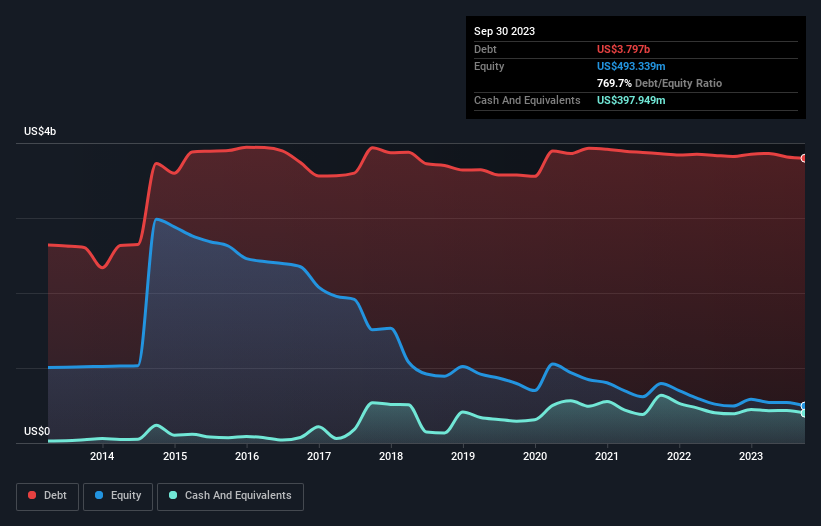Select the 2021 x-axis label

[607, 456]
